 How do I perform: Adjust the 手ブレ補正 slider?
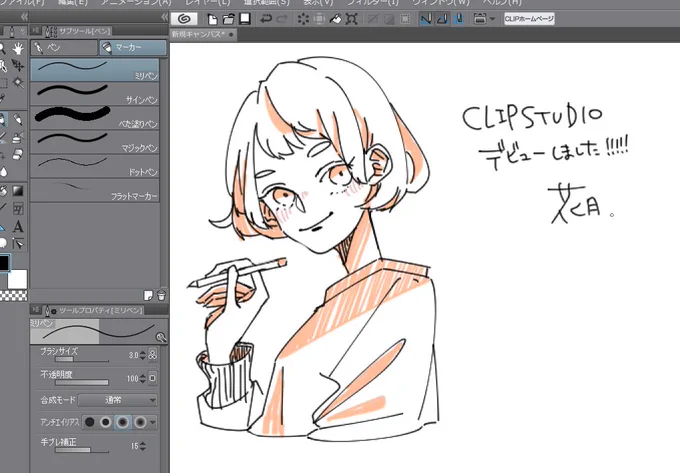(x=82, y=450)
